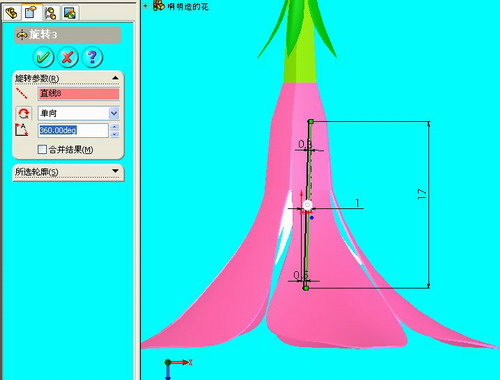Viewport: 500px width, 380px height.
Task: Expand the flower tree node in viewport
Action: [x=146, y=6]
